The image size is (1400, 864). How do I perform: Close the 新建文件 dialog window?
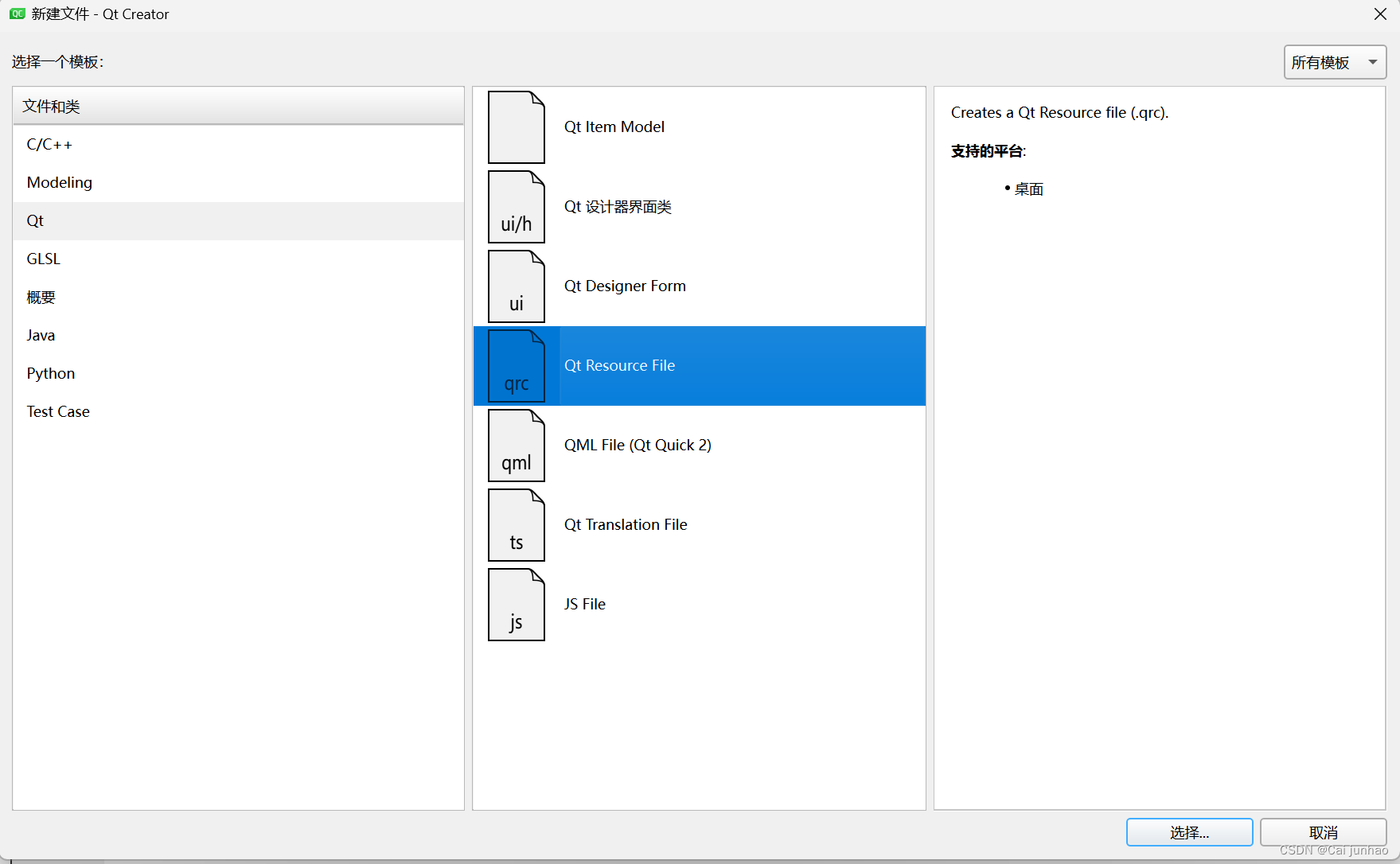click(x=1380, y=14)
